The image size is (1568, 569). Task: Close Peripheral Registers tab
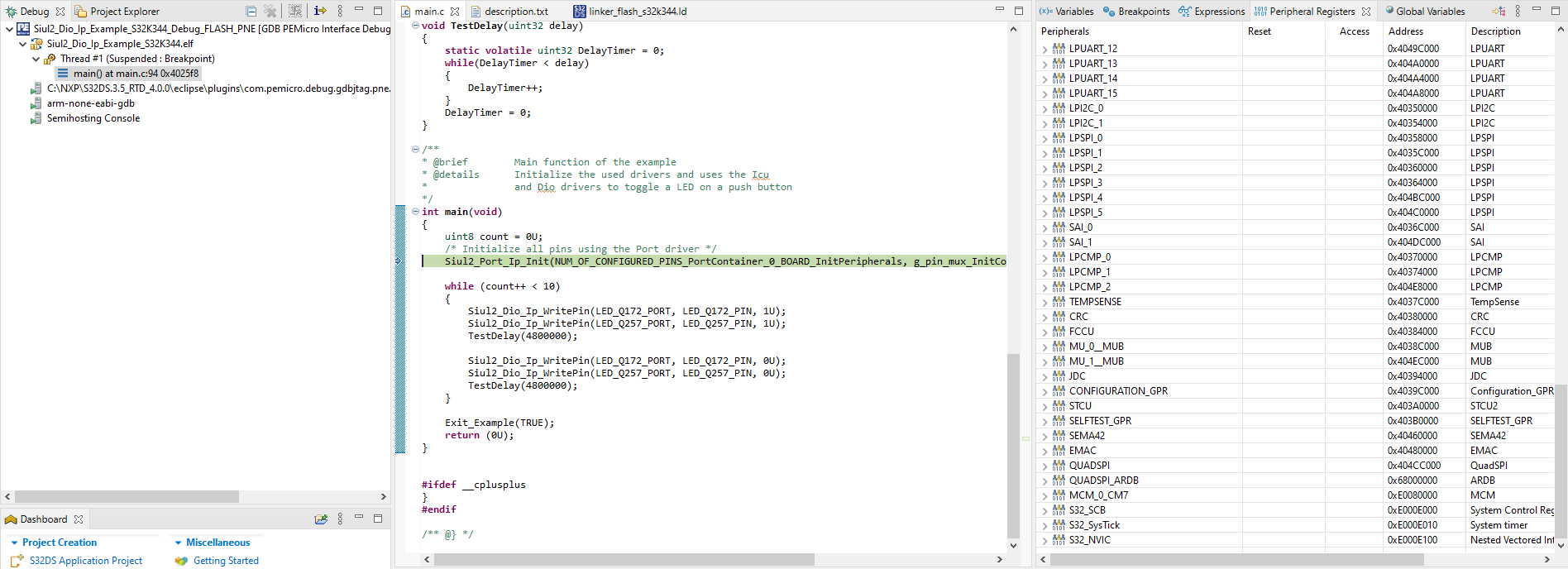pos(1366,12)
